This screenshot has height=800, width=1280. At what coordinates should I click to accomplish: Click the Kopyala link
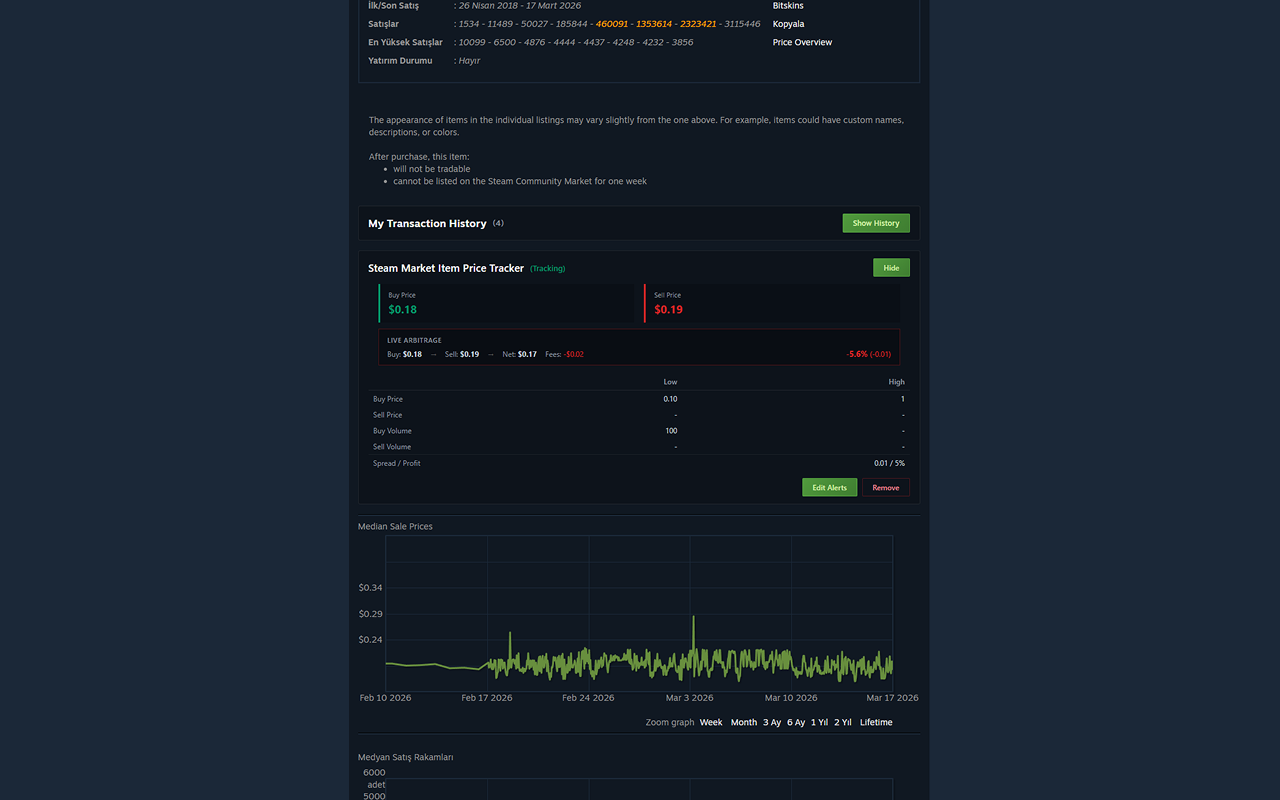[x=788, y=24]
